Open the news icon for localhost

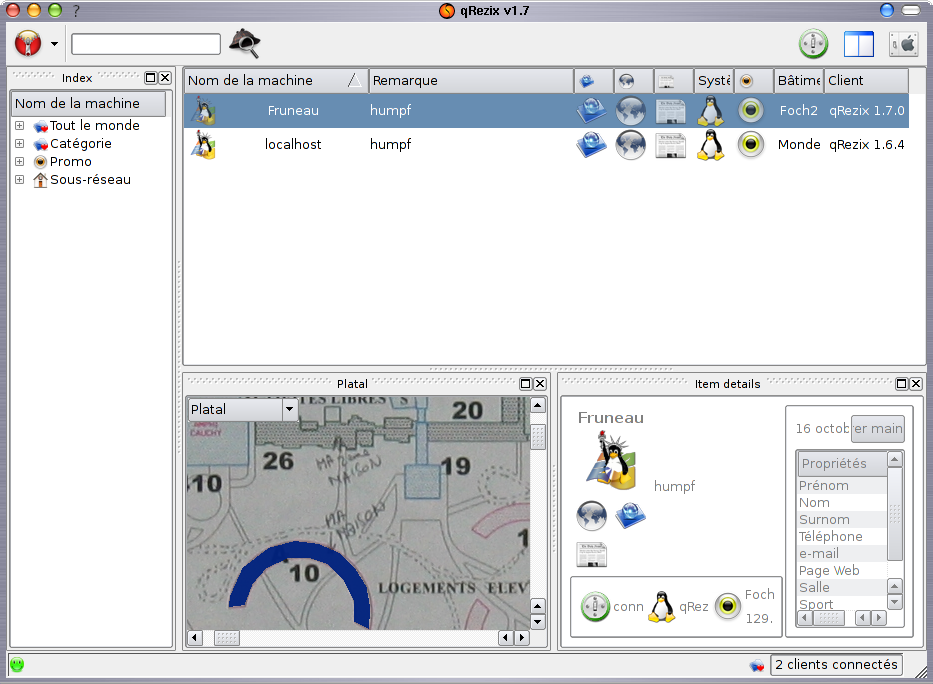pyautogui.click(x=670, y=145)
